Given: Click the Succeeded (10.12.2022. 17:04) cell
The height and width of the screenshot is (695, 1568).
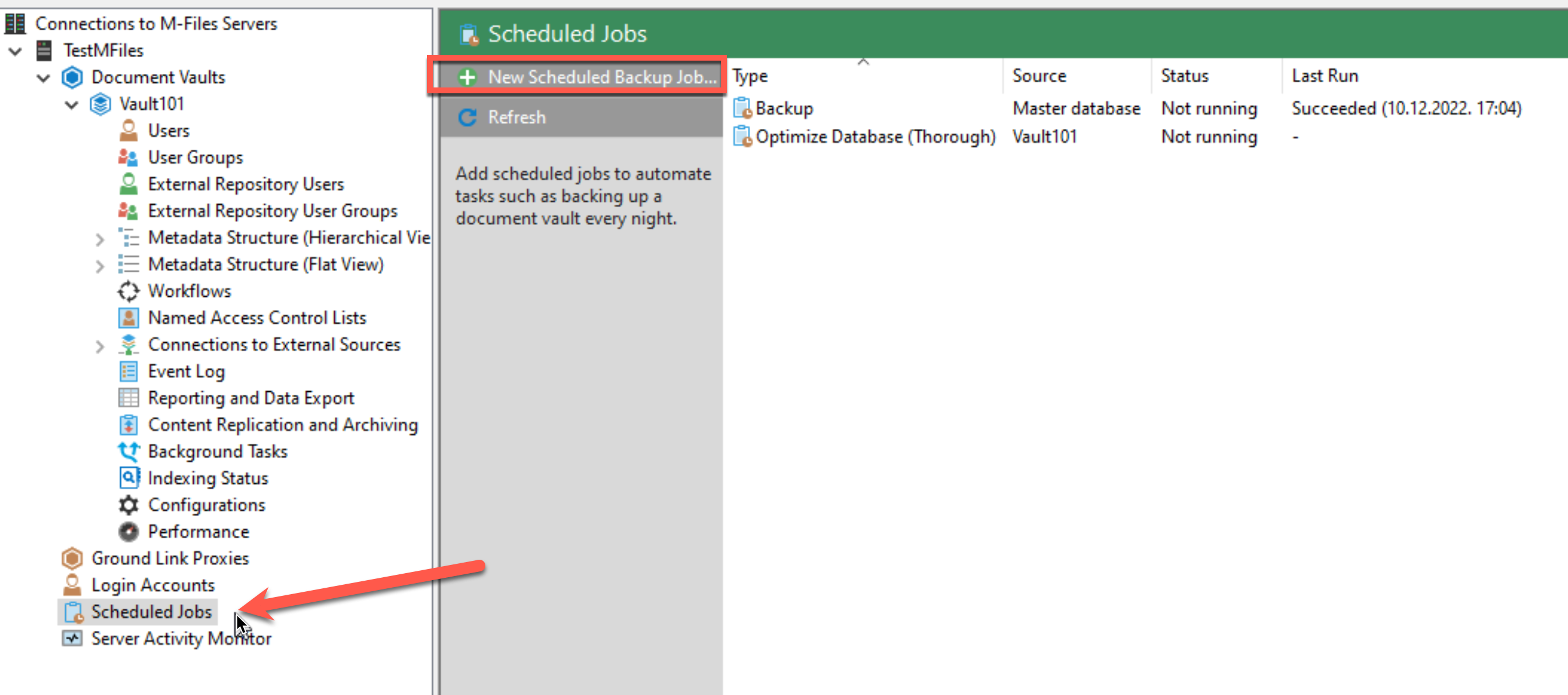Looking at the screenshot, I should 1406,108.
